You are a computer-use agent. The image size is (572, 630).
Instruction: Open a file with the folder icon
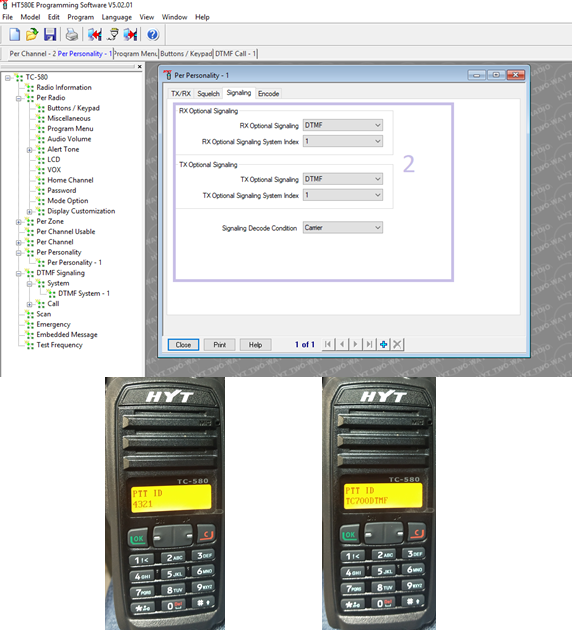tap(32, 35)
